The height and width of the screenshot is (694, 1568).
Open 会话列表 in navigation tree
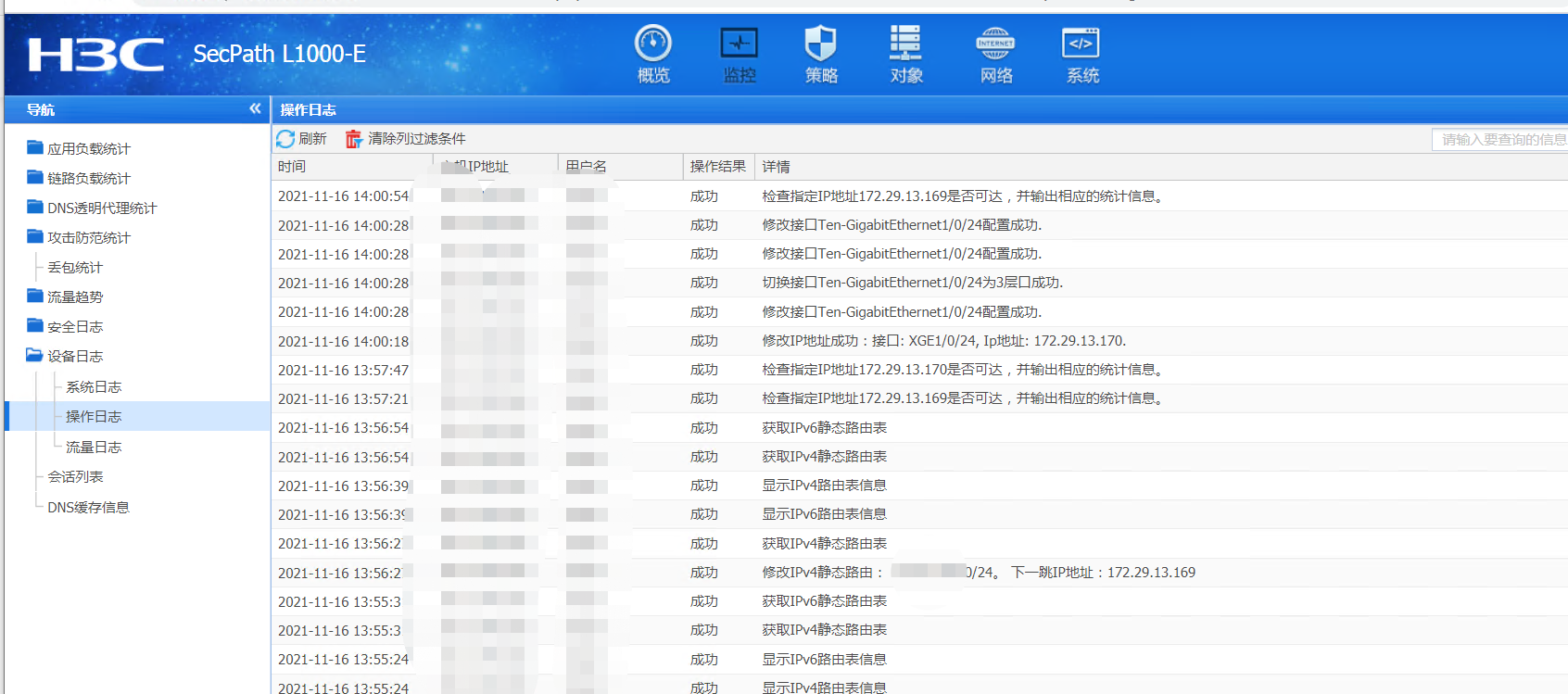click(75, 476)
